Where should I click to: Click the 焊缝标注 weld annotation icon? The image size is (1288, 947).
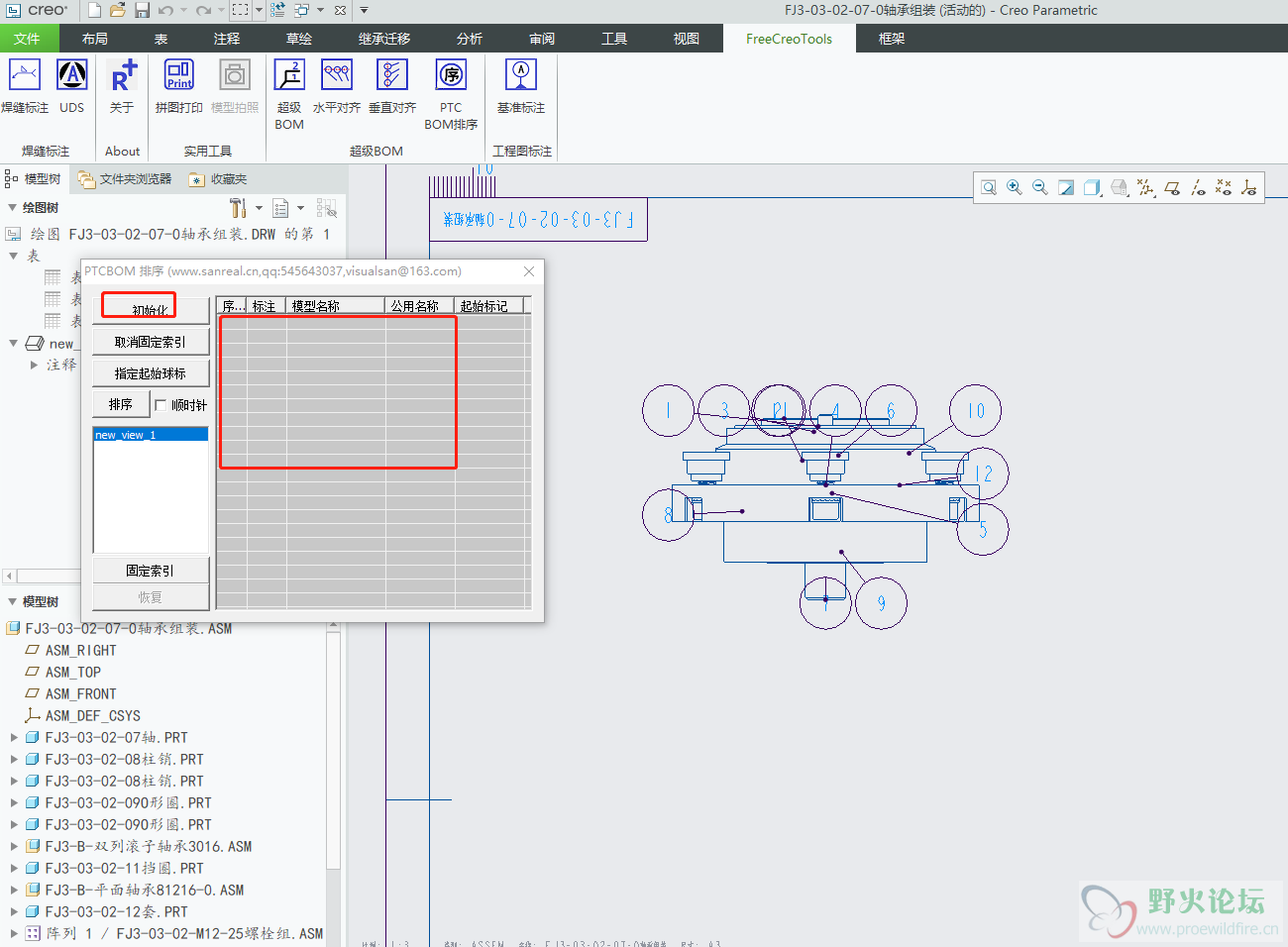click(24, 75)
